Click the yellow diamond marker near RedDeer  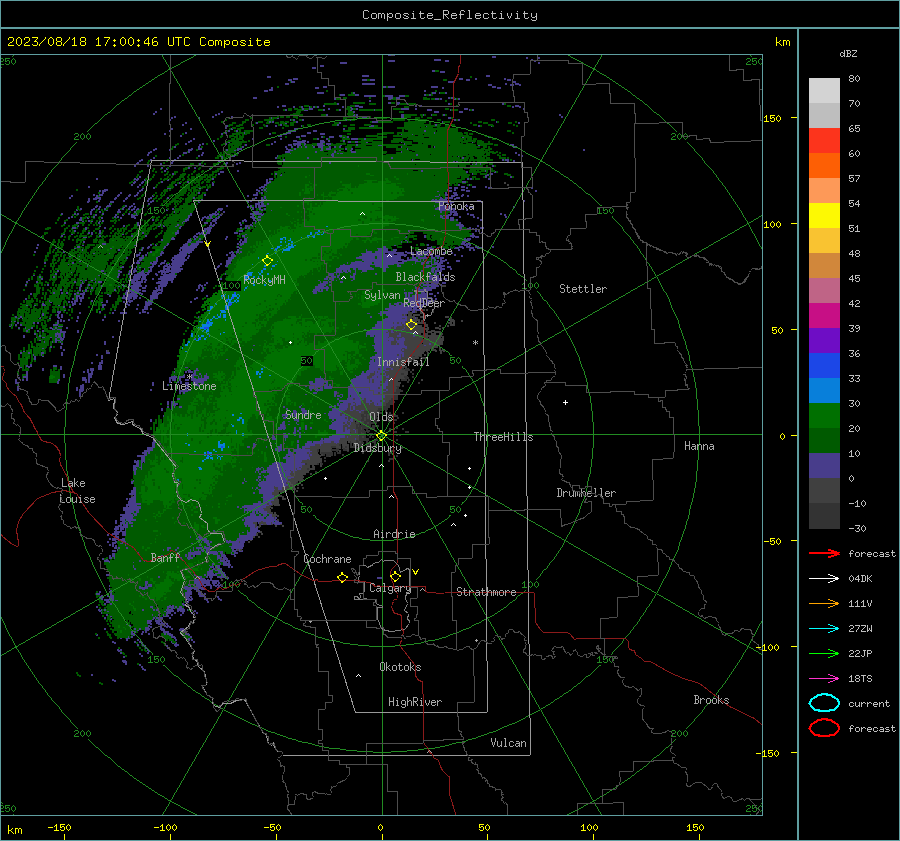(411, 325)
